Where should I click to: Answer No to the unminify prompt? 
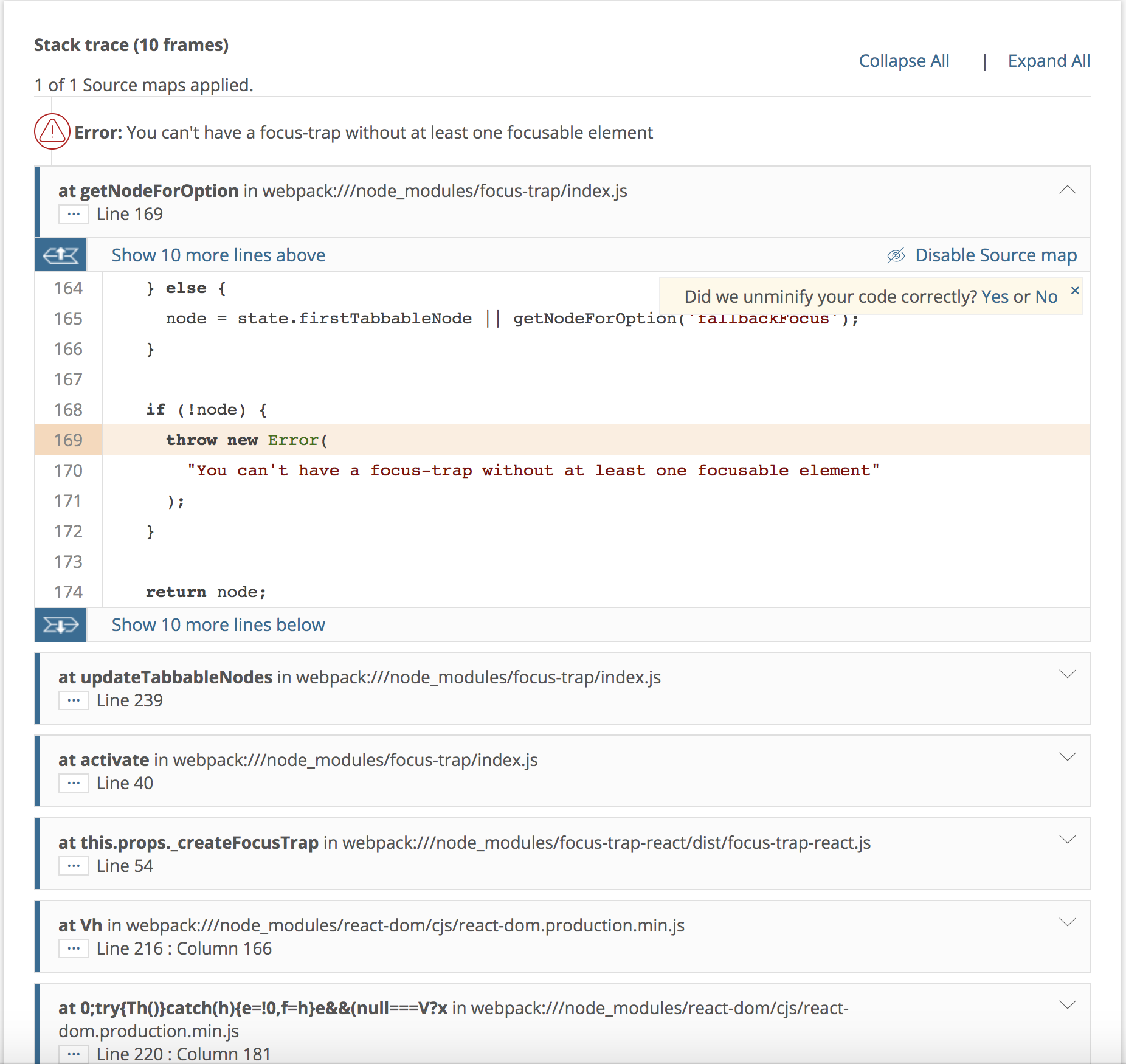tap(1048, 297)
